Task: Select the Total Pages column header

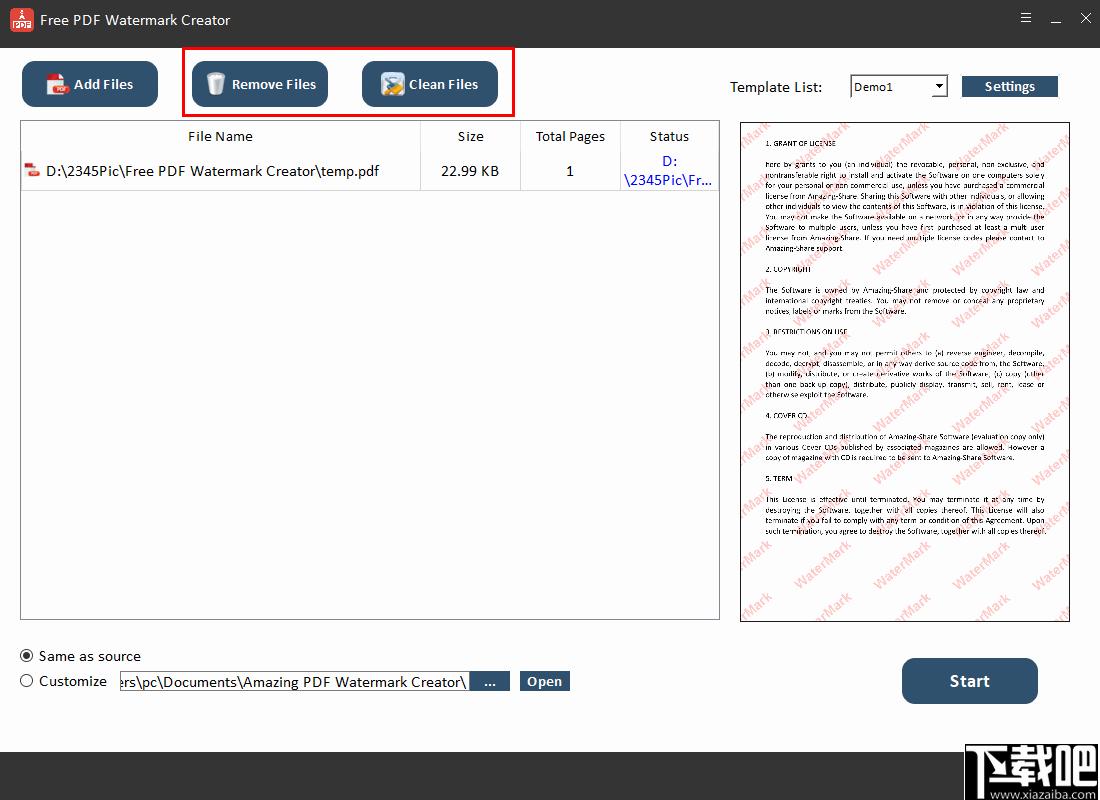Action: point(570,136)
